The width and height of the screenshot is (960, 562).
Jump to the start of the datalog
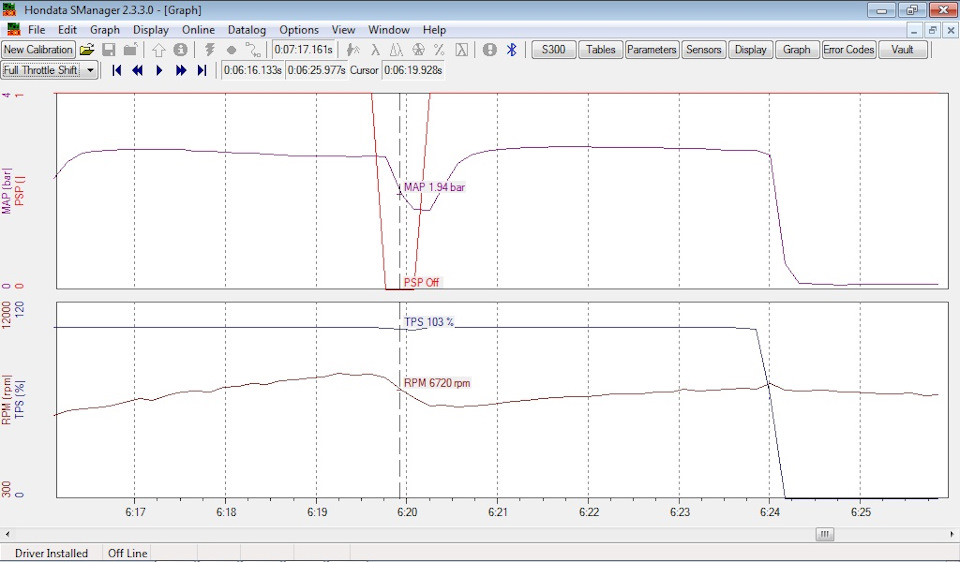point(116,70)
